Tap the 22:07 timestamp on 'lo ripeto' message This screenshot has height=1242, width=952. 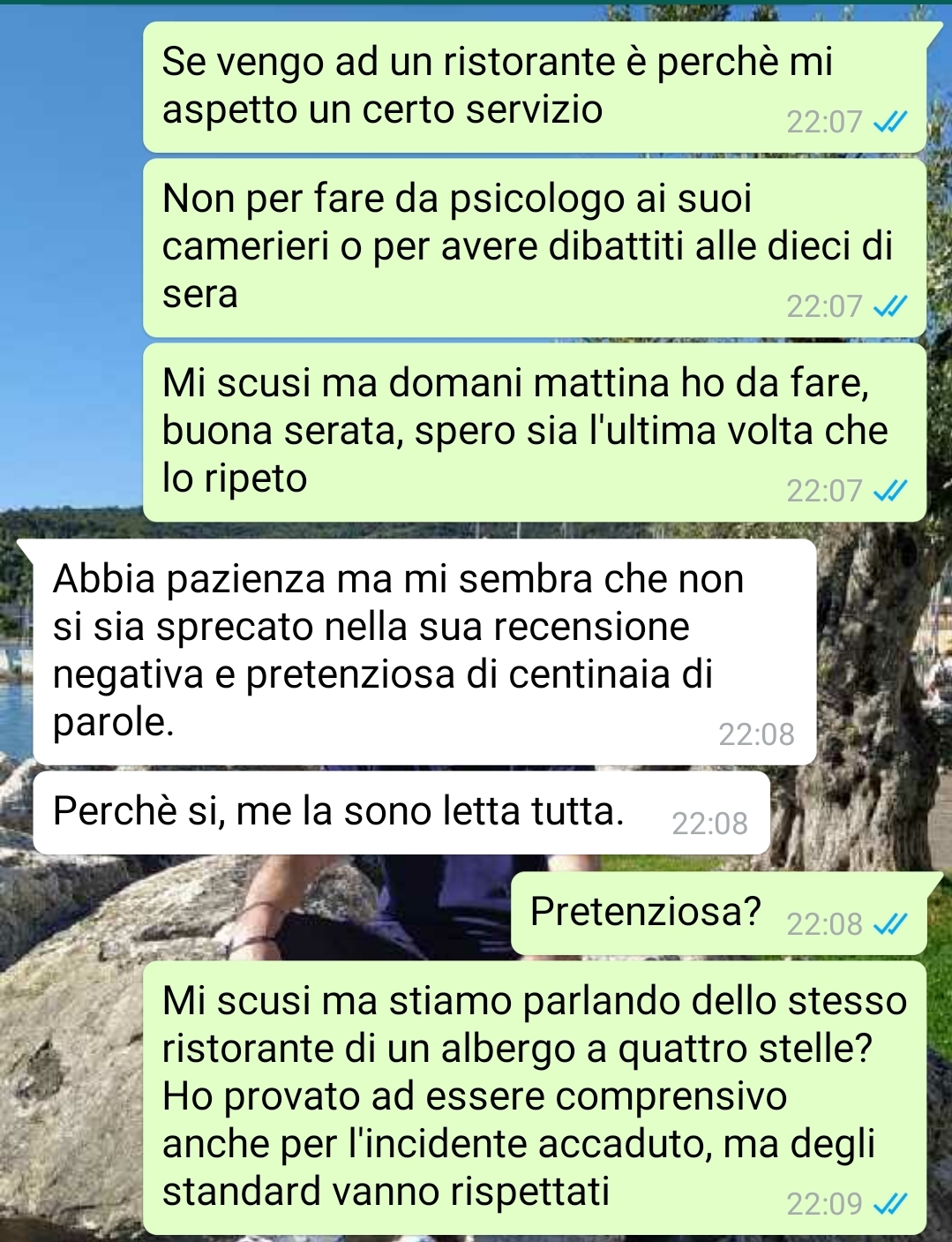[x=824, y=491]
